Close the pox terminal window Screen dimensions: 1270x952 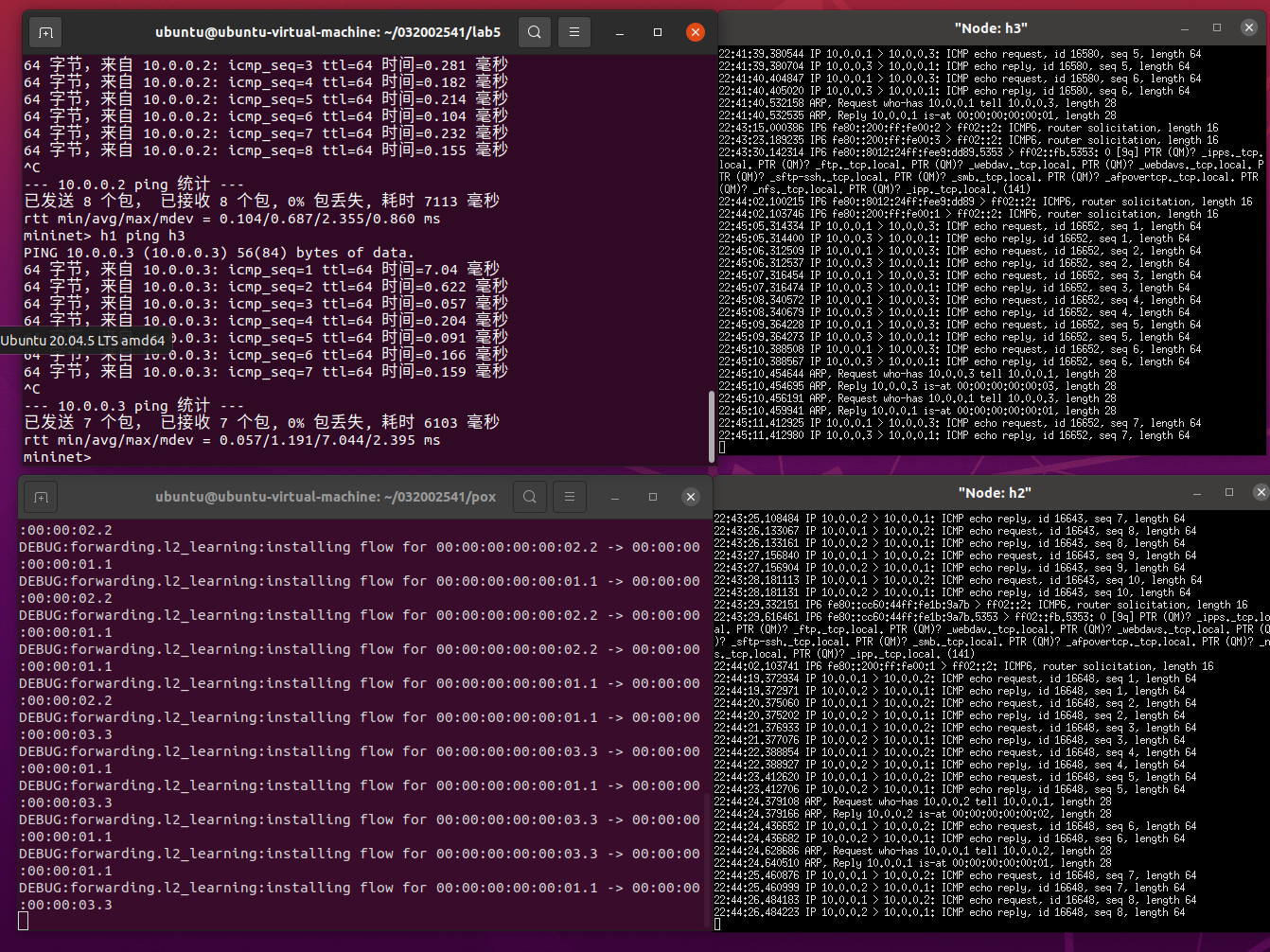tap(691, 497)
